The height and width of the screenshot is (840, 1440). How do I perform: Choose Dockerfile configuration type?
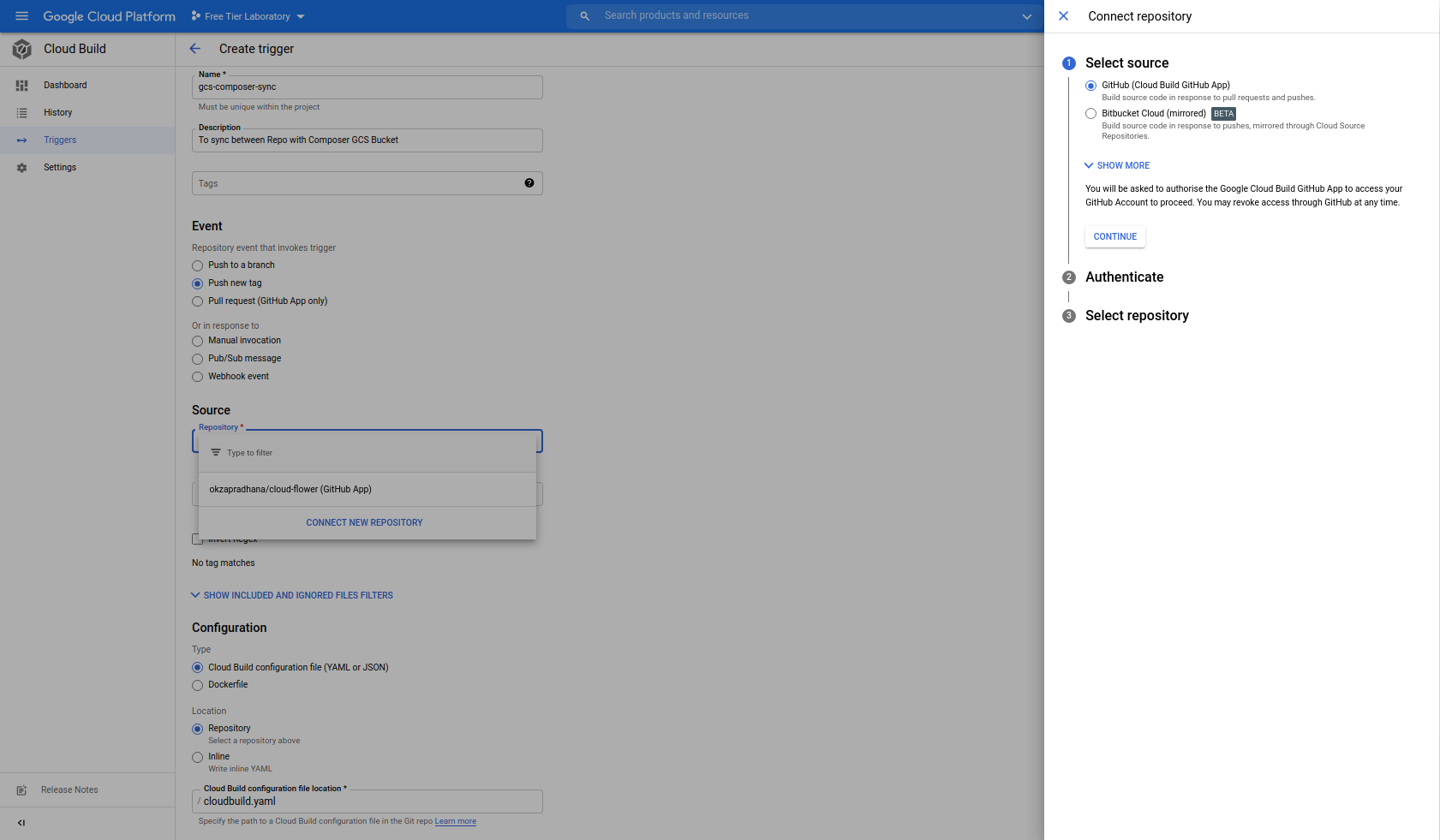[x=198, y=686]
